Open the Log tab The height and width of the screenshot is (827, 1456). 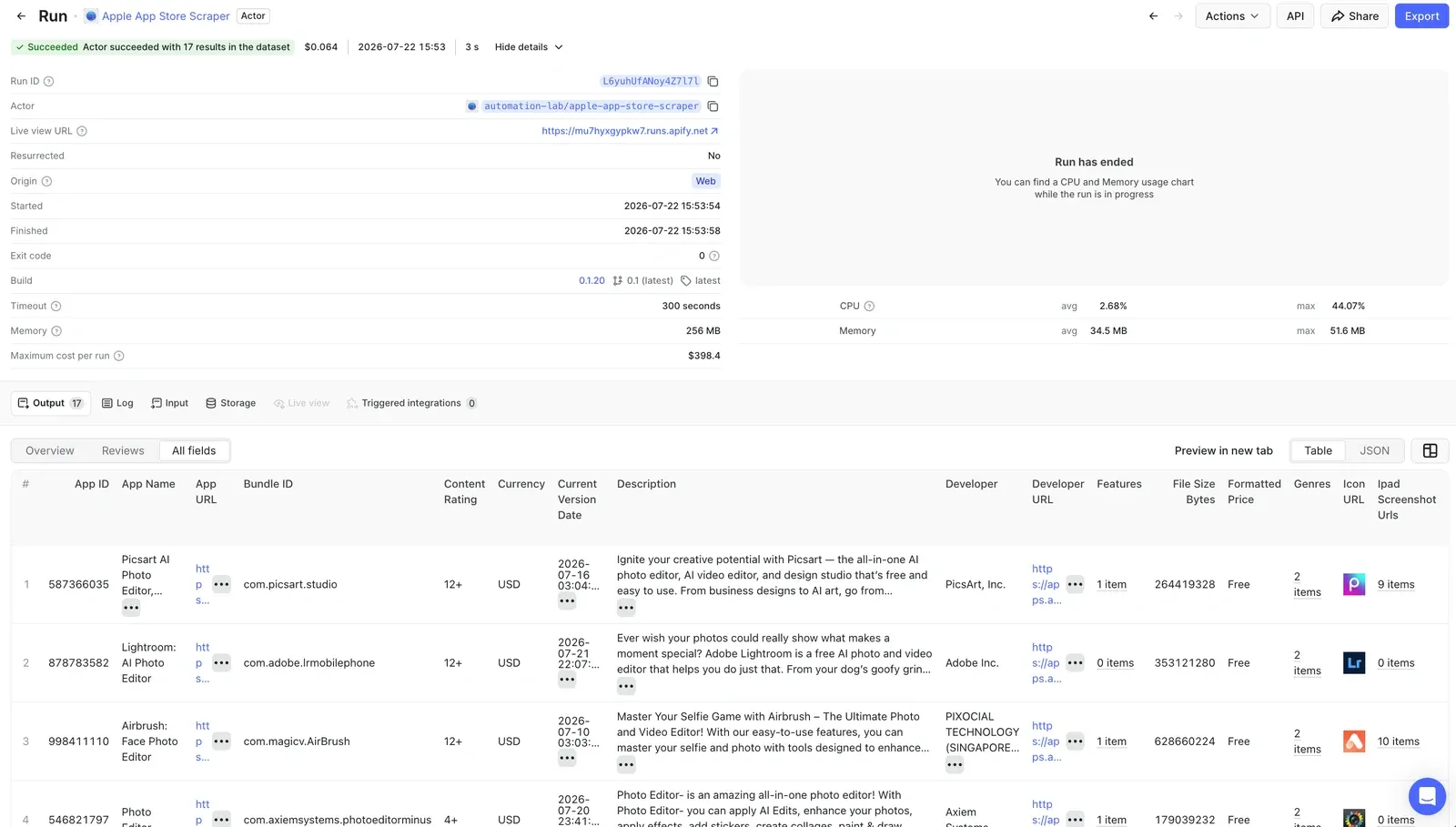[117, 403]
